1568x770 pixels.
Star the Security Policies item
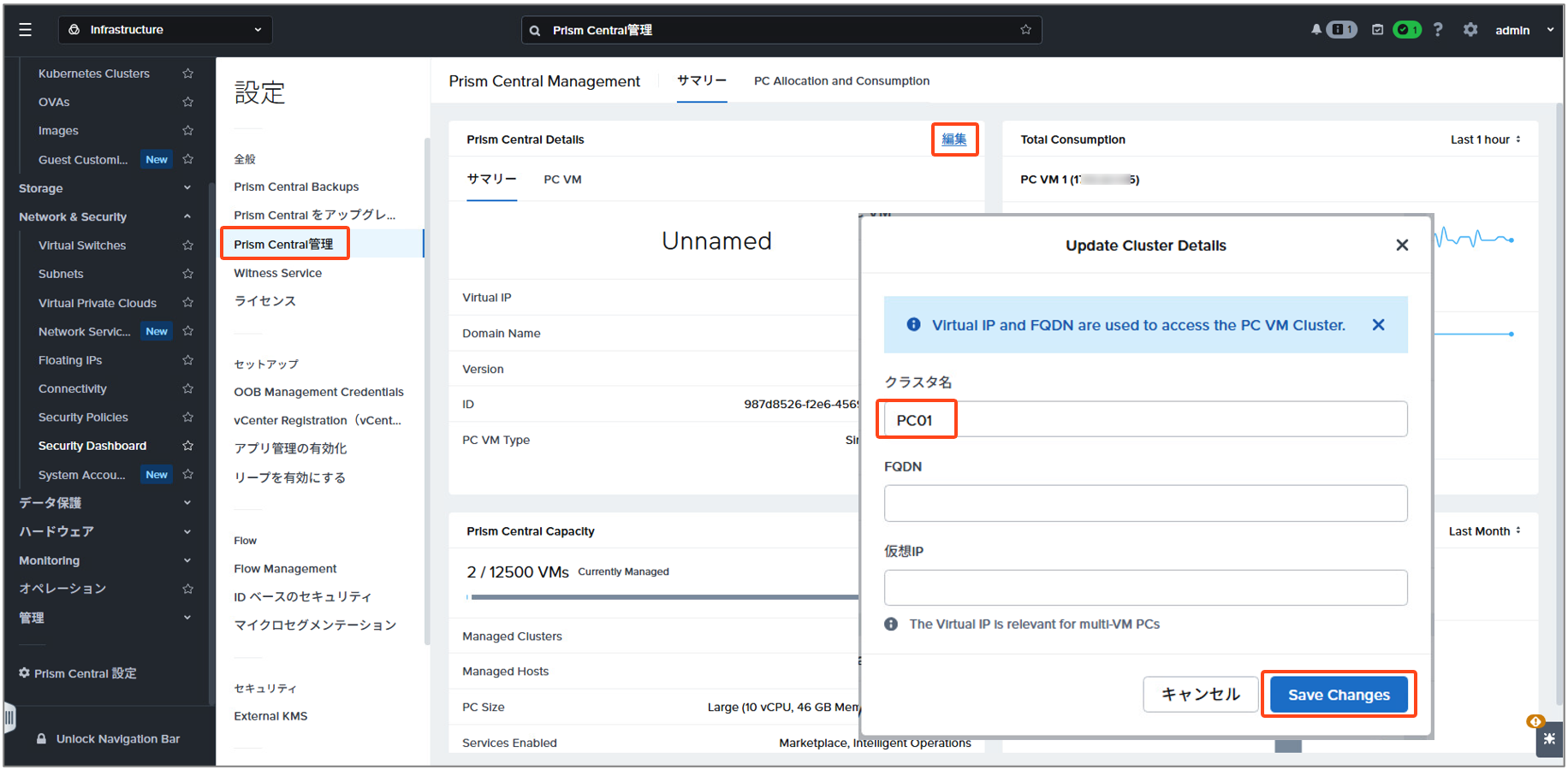(187, 418)
